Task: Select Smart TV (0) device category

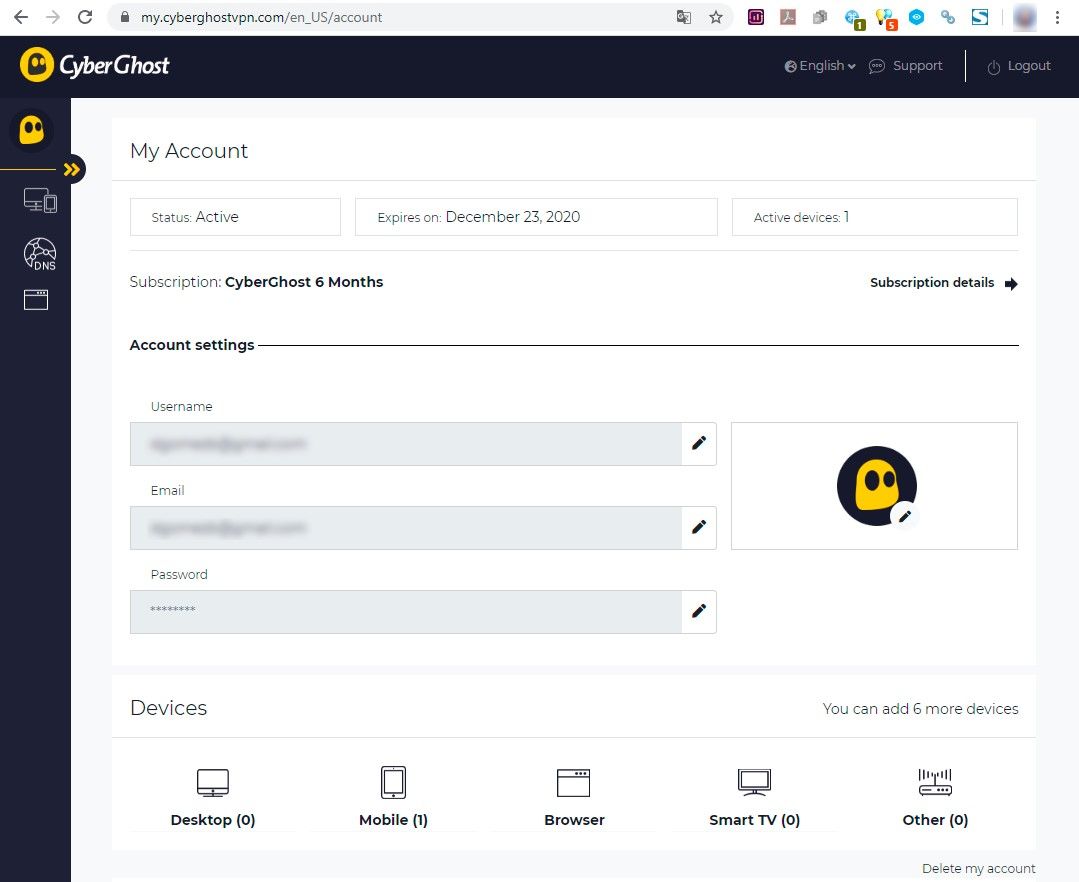Action: pyautogui.click(x=754, y=797)
